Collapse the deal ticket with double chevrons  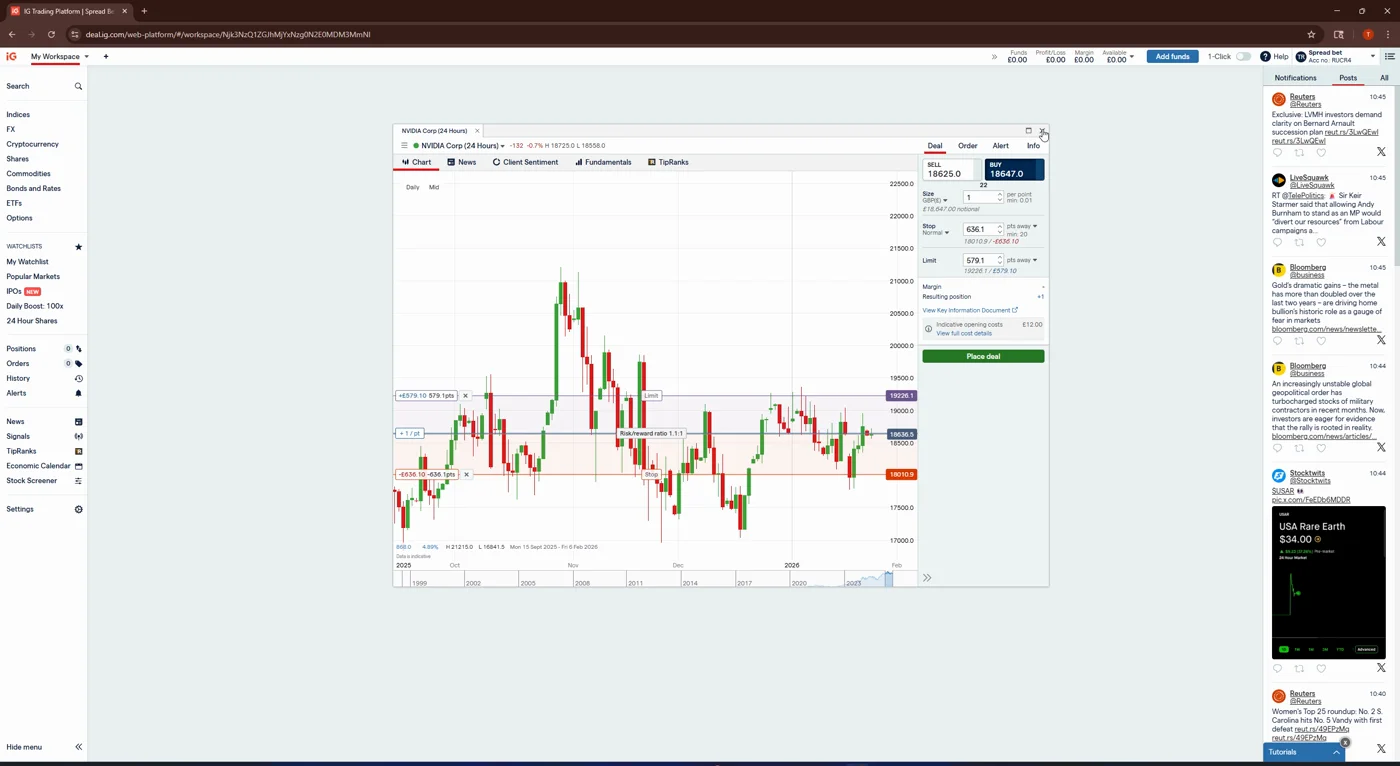[927, 578]
